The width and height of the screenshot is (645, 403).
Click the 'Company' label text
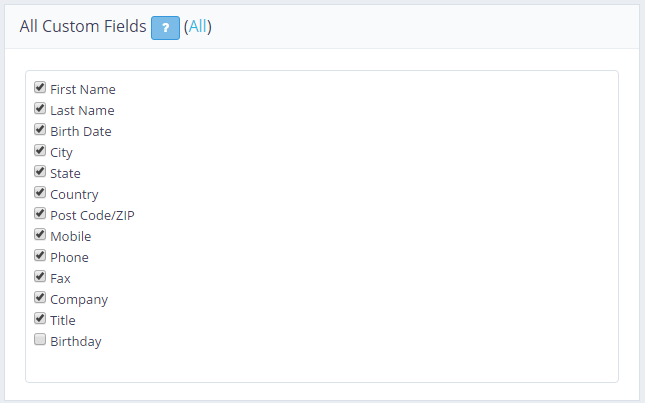pos(79,300)
